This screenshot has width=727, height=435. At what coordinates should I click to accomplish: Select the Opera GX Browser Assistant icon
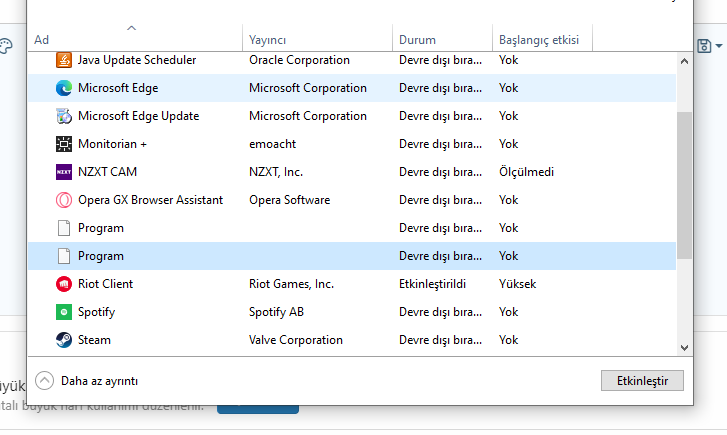(x=64, y=200)
